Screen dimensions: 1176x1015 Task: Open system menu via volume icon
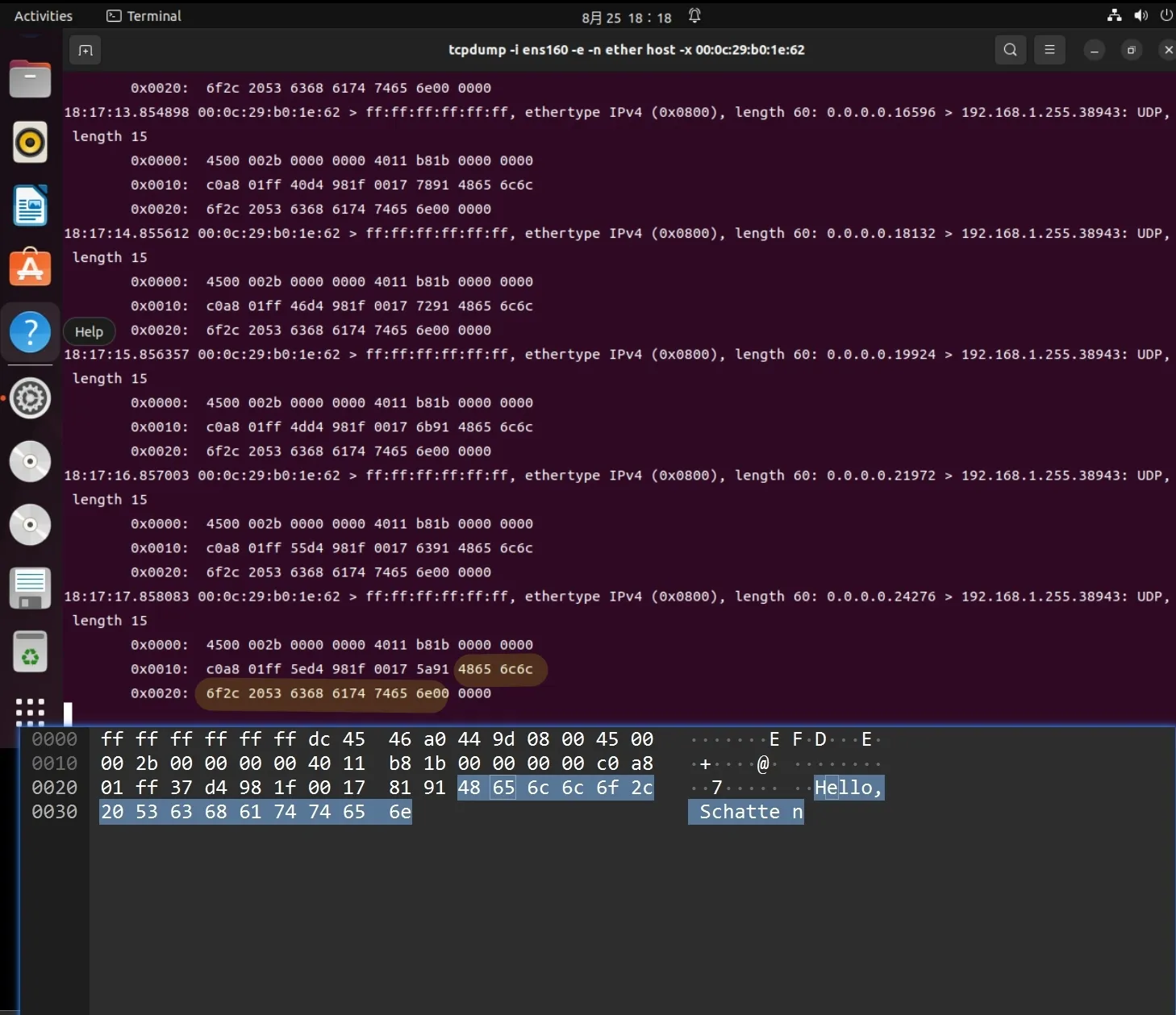tap(1141, 15)
